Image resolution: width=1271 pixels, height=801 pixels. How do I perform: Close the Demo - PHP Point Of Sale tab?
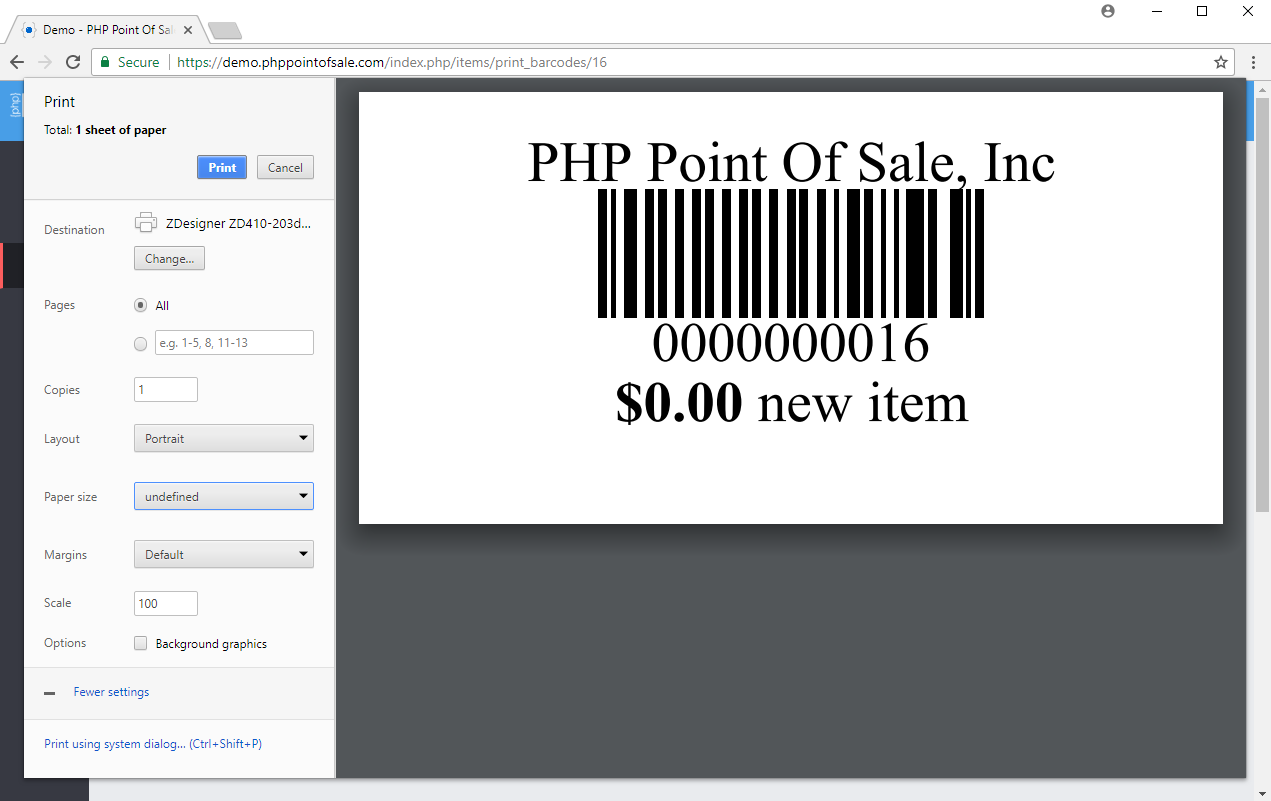188,30
